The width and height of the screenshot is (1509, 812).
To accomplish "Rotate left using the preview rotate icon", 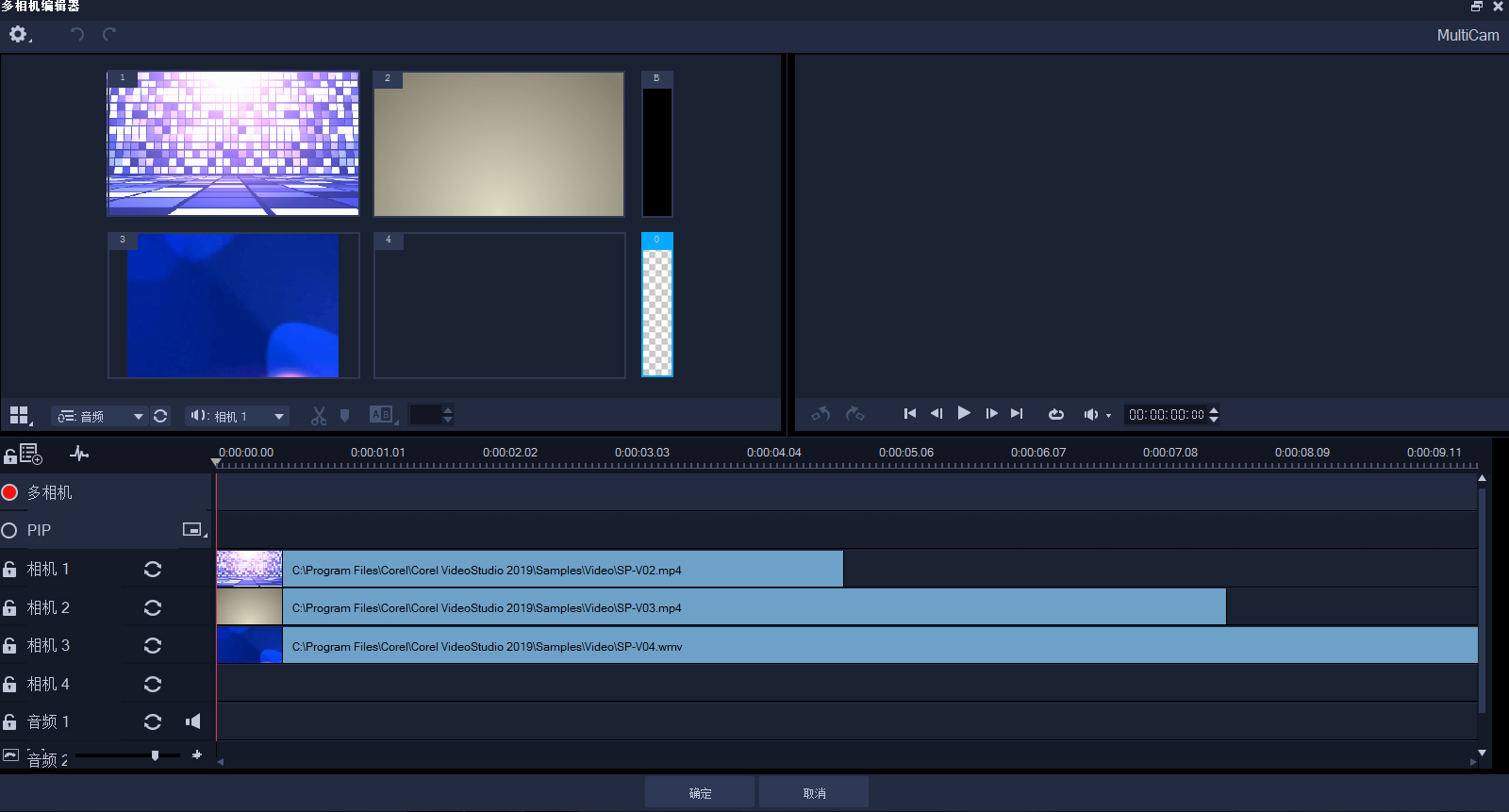I will pos(821,414).
